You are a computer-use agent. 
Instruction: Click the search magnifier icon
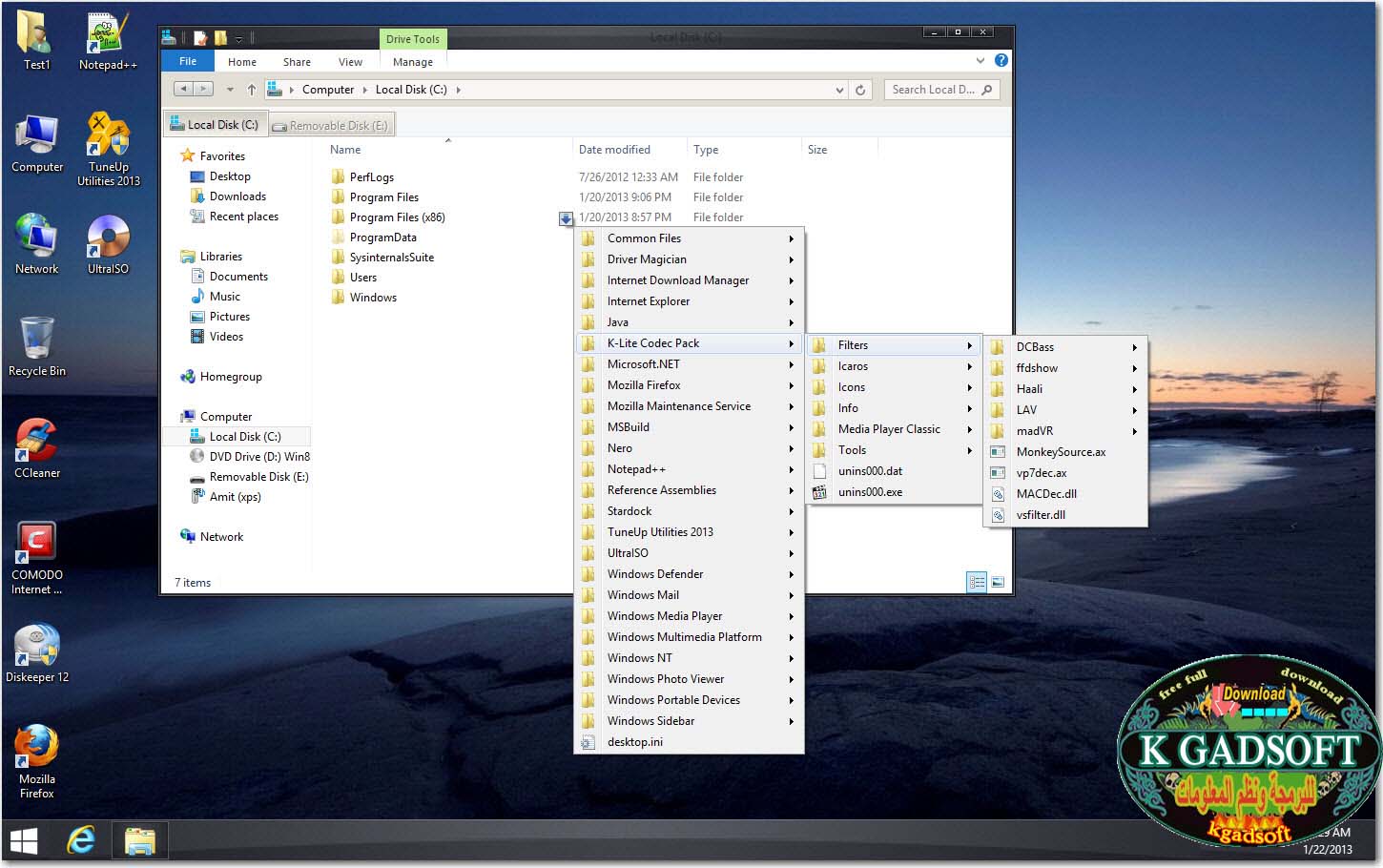pos(987,90)
